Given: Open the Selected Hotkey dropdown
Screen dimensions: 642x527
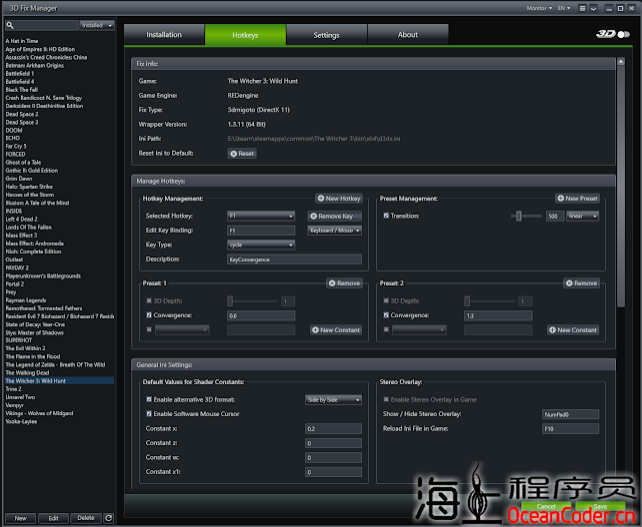Looking at the screenshot, I should [x=261, y=216].
